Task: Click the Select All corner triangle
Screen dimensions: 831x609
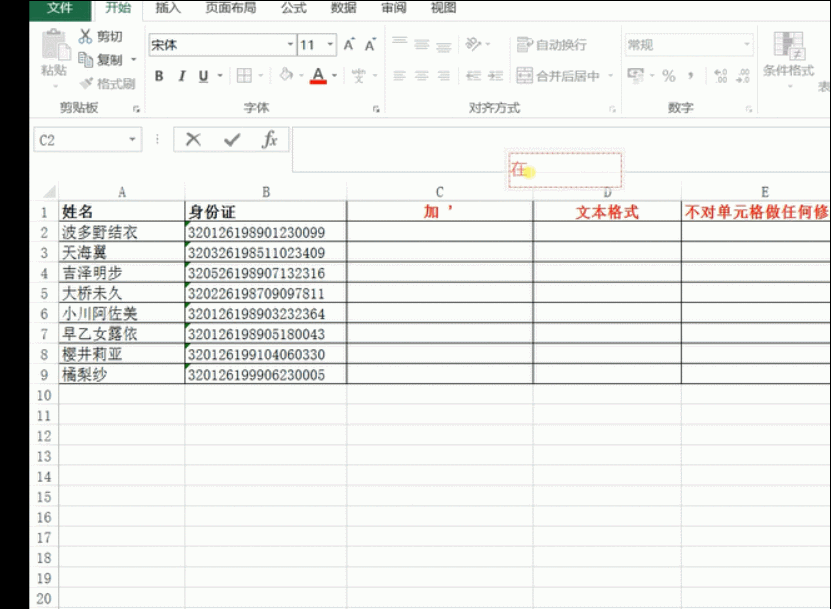Action: [x=49, y=191]
